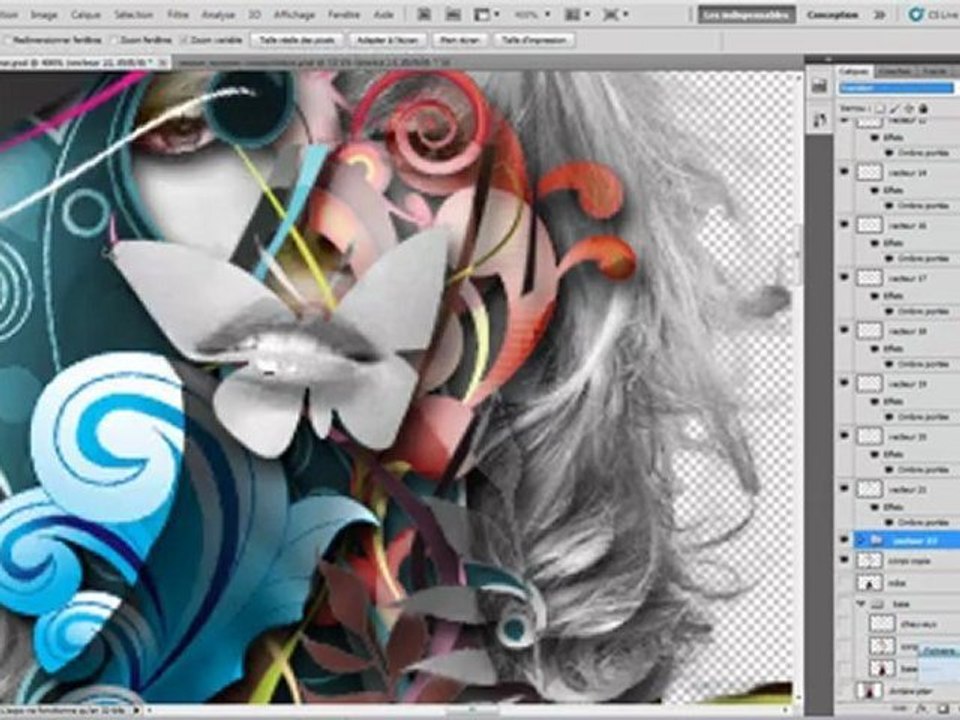Click the lock position icon
Viewport: 960px width, 720px height.
point(909,108)
